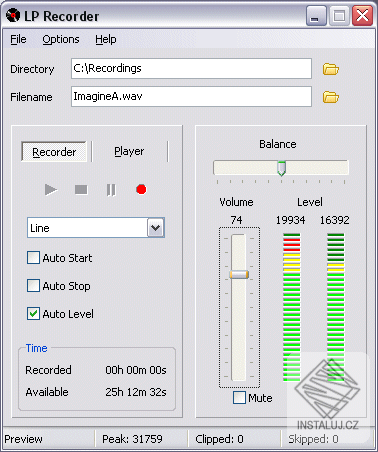Click the Play button

click(51, 190)
